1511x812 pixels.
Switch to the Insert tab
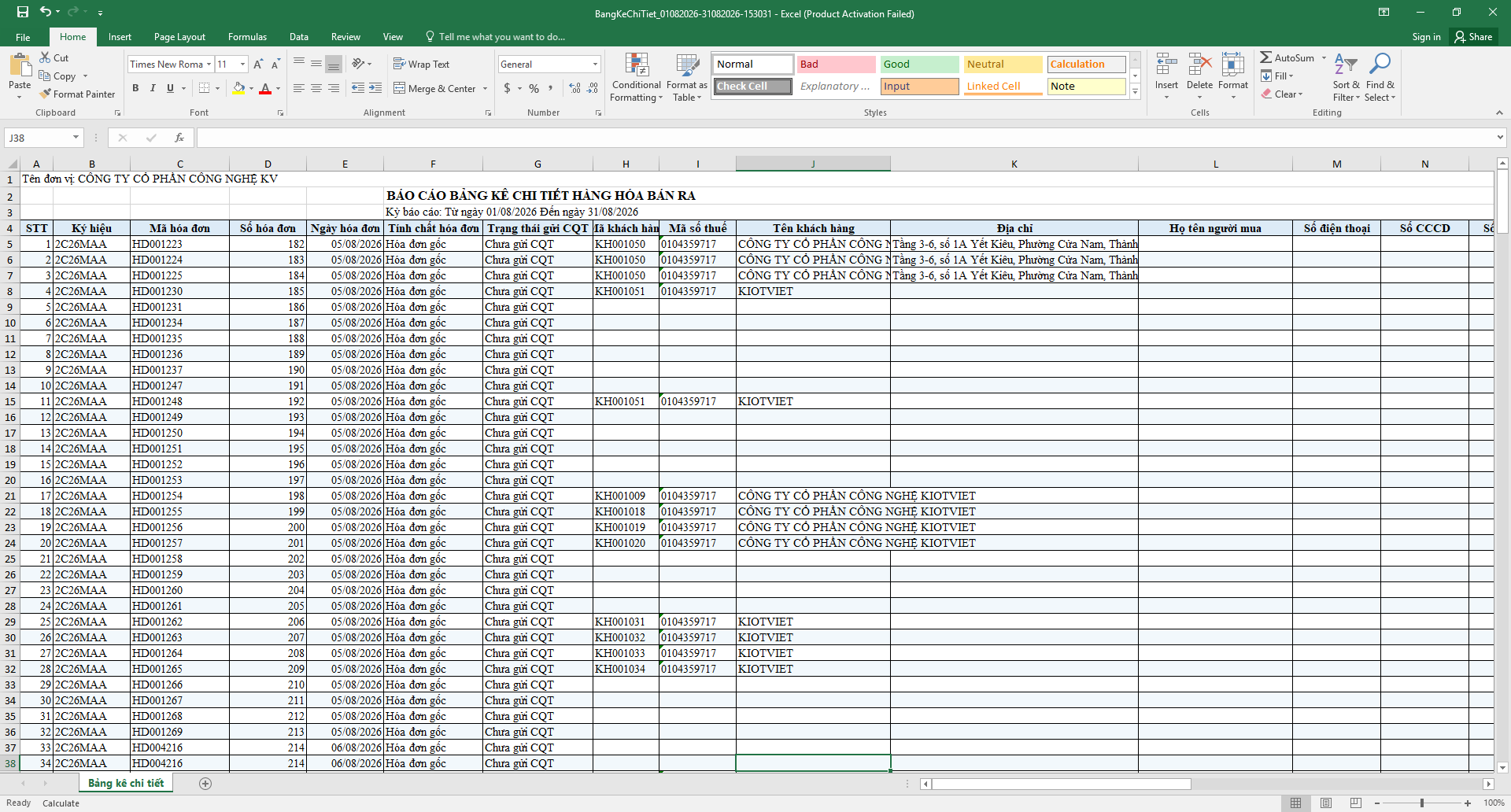click(120, 37)
